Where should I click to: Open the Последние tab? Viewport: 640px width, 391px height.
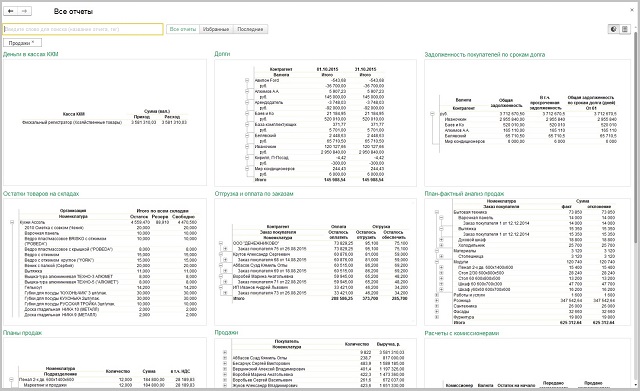[x=250, y=29]
